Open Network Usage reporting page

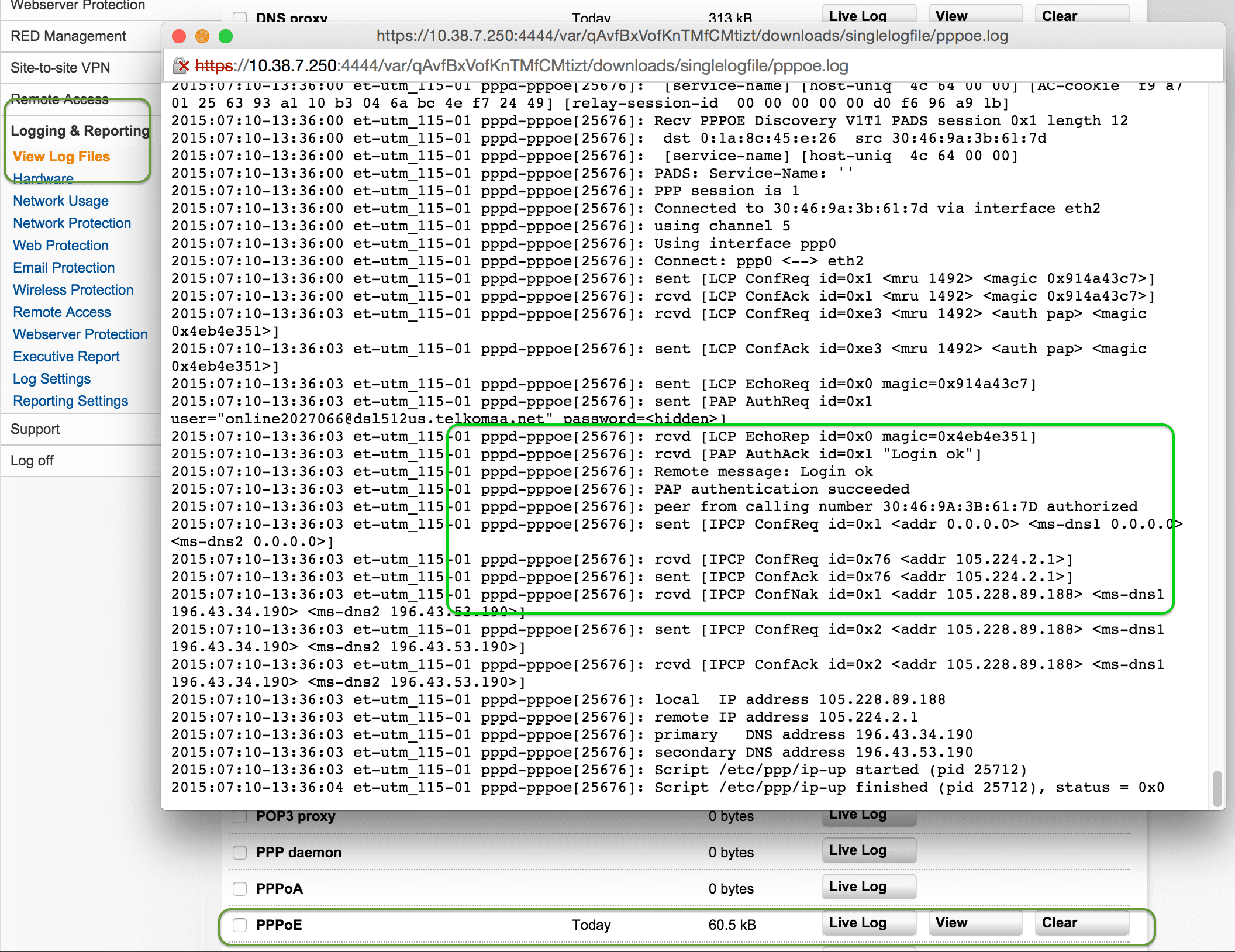(61, 201)
